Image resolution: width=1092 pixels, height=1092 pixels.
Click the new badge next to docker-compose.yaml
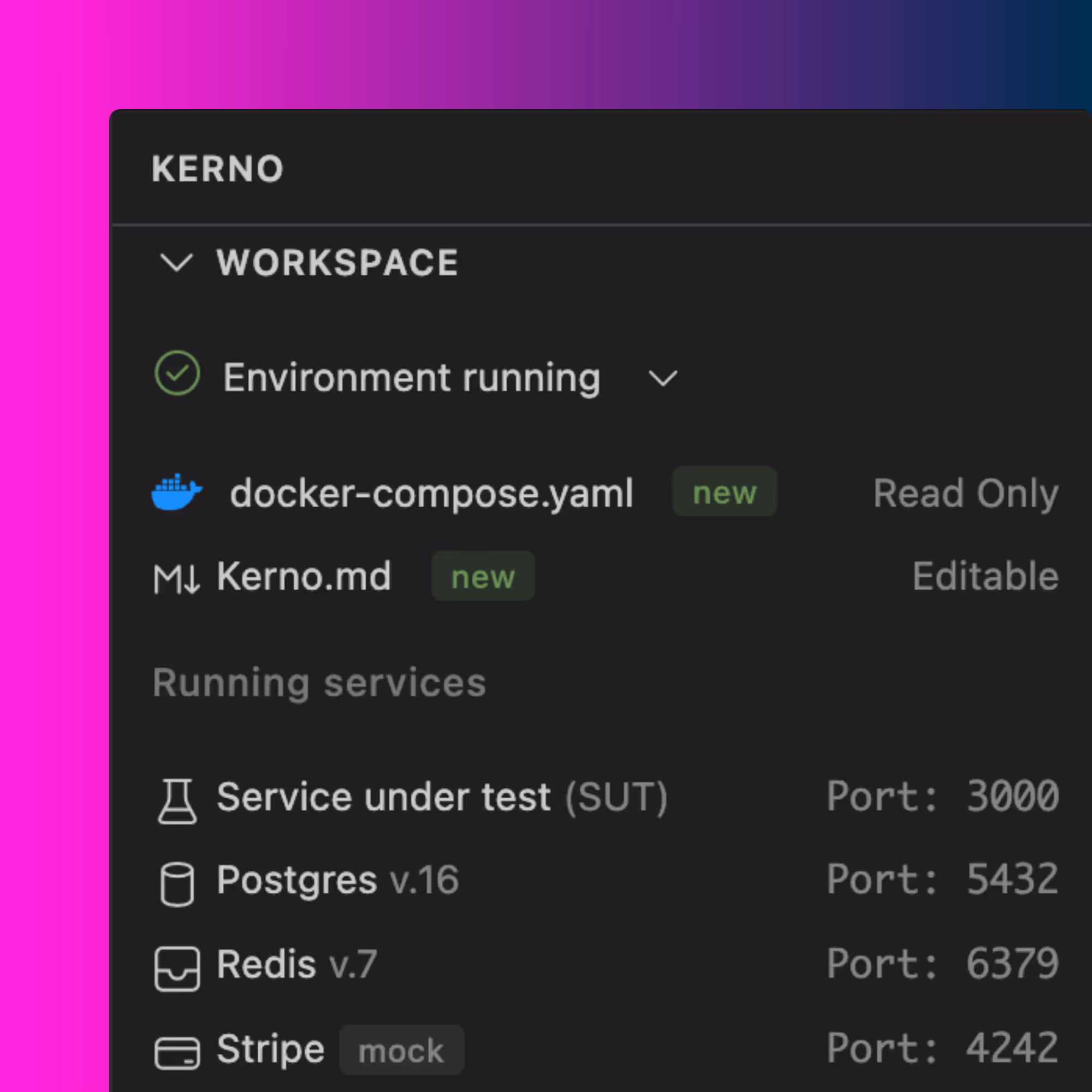coord(724,492)
